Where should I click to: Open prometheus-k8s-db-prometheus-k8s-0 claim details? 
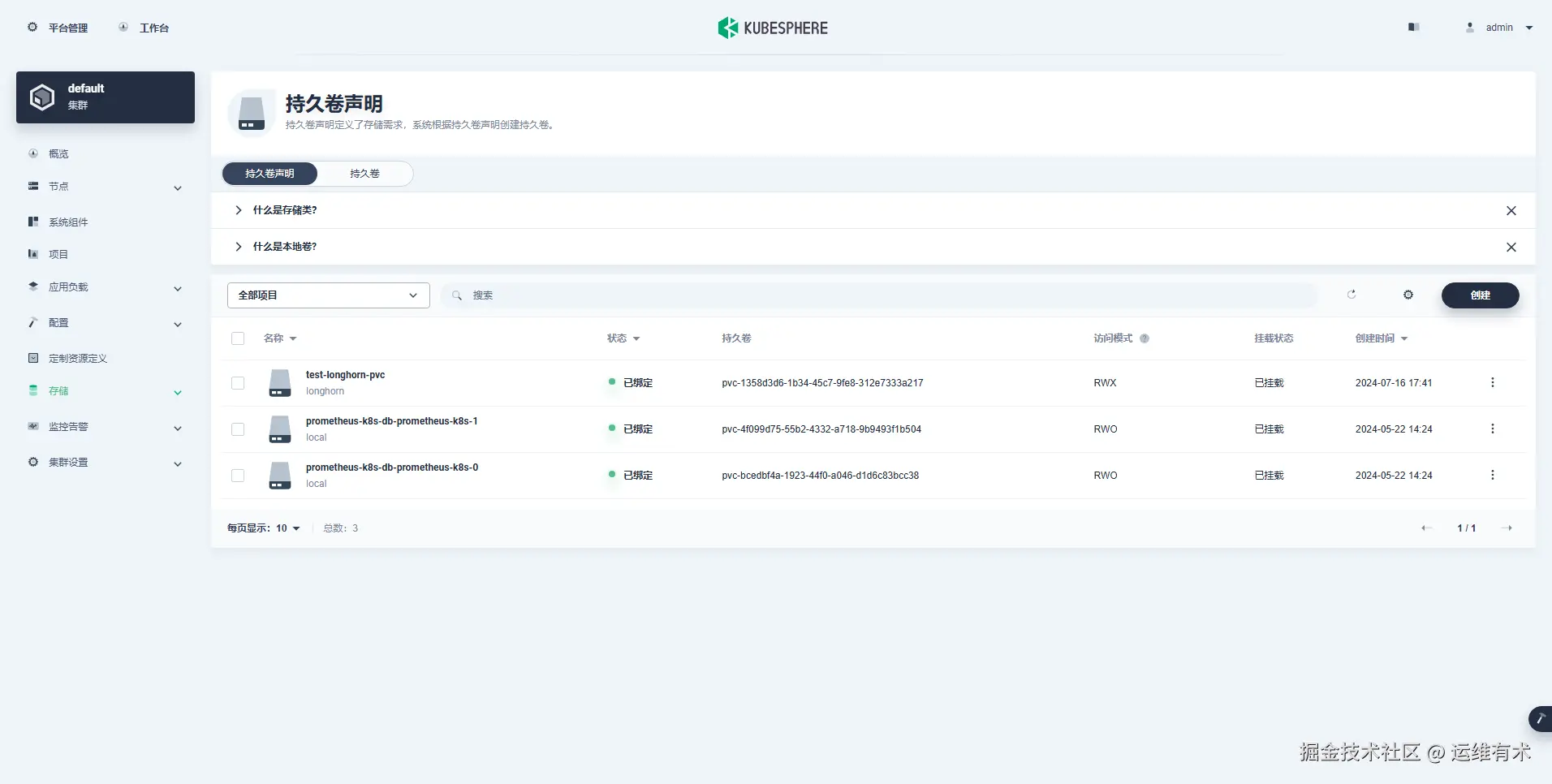point(392,467)
